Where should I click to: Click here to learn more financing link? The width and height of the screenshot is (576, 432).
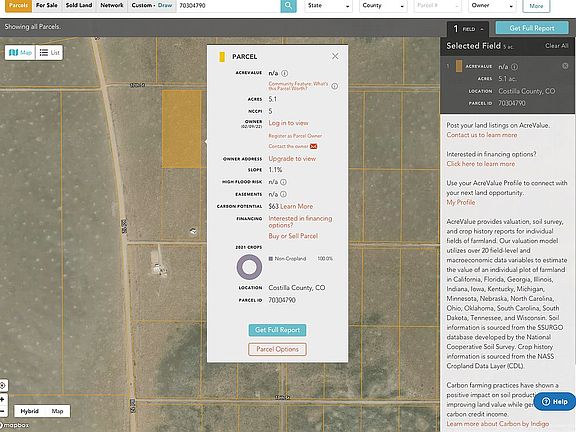[481, 164]
